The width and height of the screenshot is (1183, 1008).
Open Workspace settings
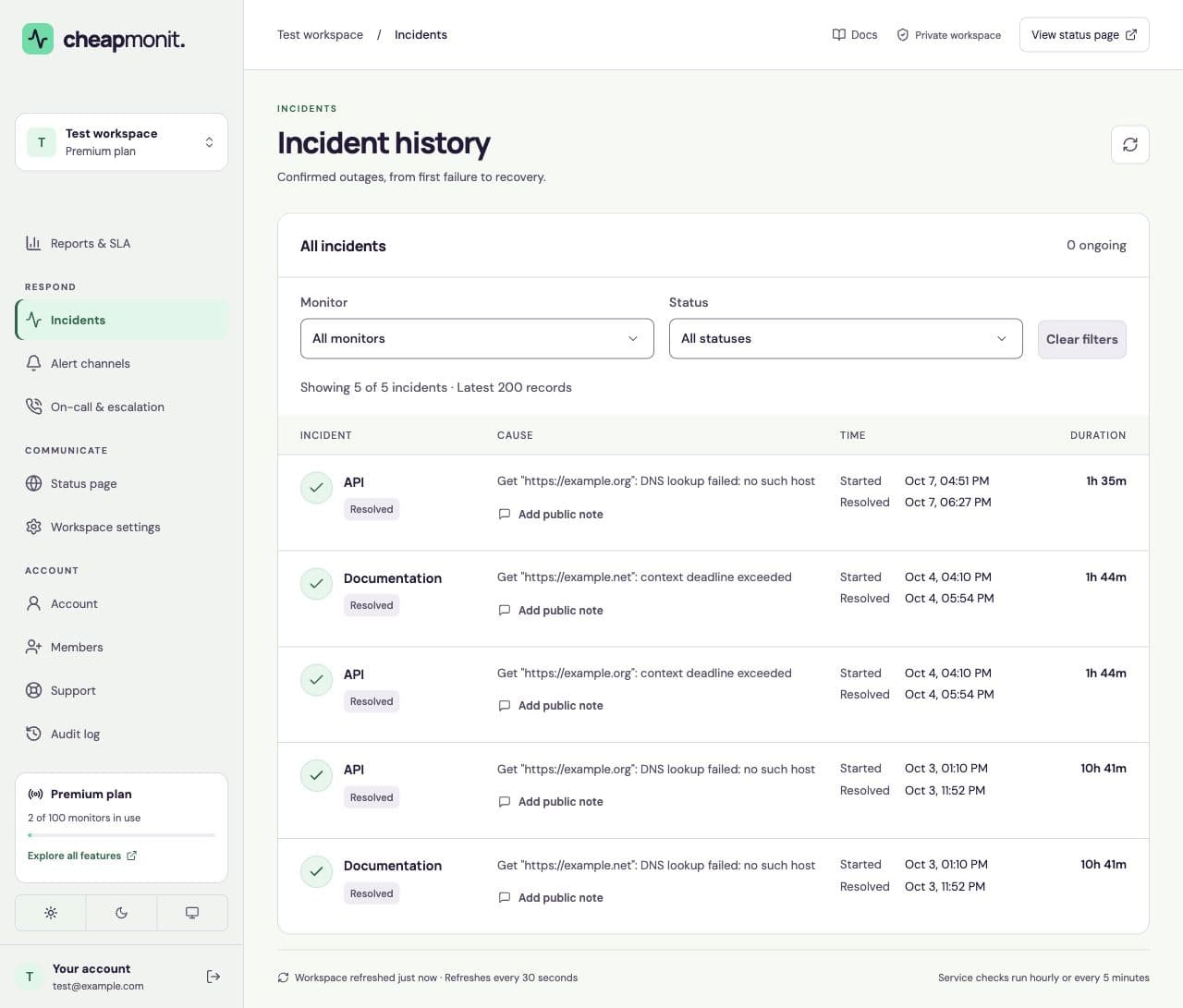(x=121, y=527)
